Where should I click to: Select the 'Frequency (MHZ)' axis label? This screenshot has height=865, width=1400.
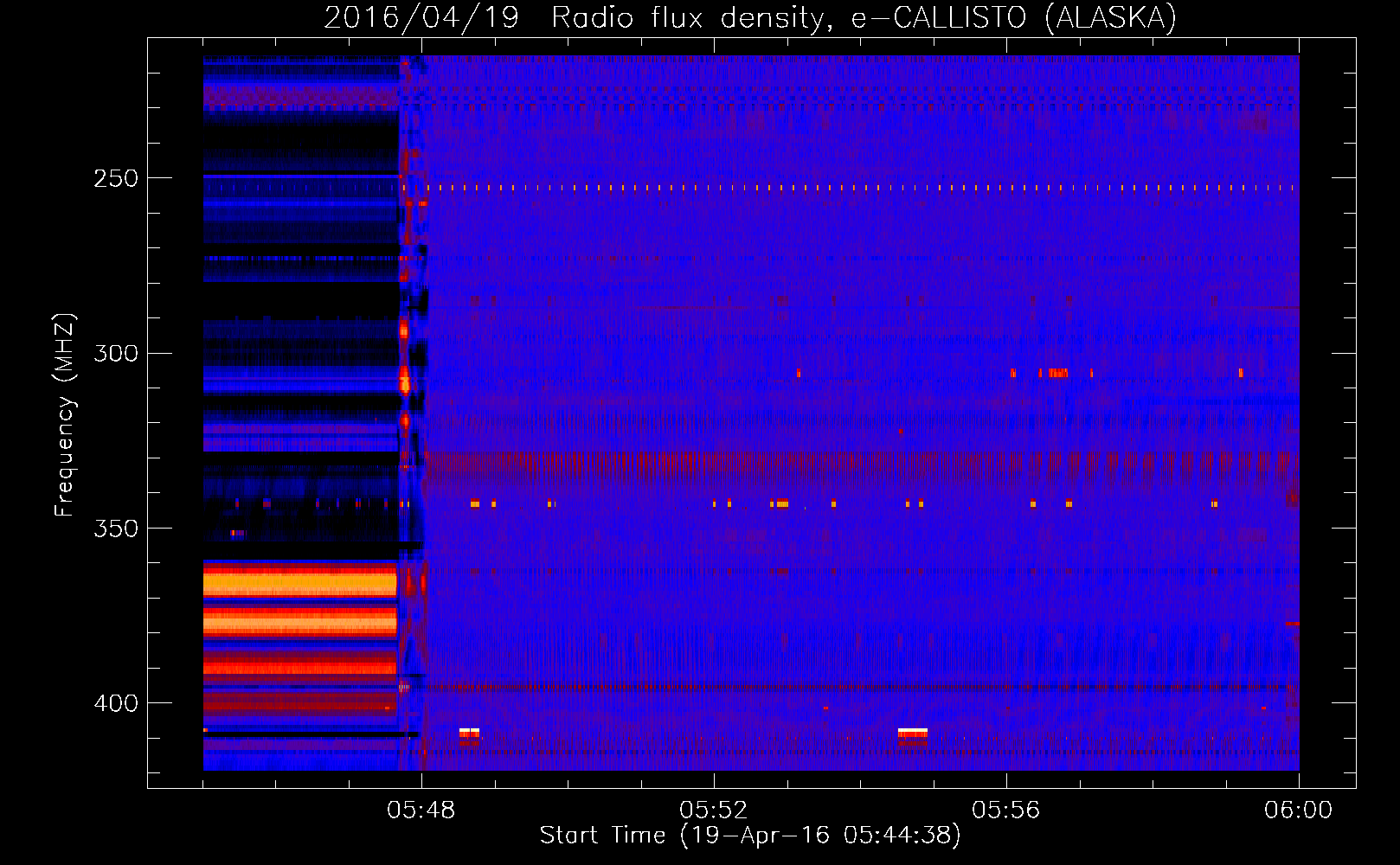[x=65, y=414]
